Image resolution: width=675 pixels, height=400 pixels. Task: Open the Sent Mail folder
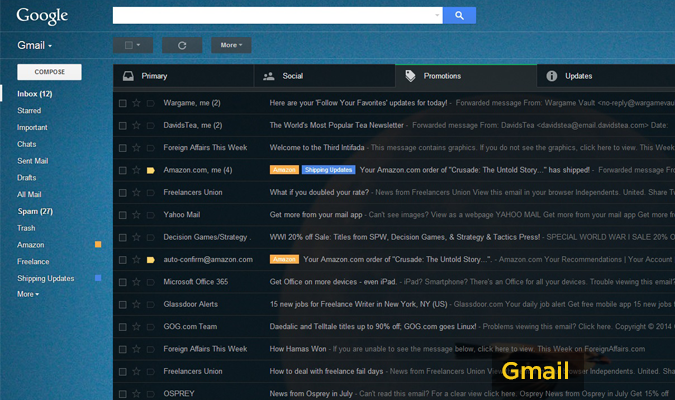coord(33,161)
